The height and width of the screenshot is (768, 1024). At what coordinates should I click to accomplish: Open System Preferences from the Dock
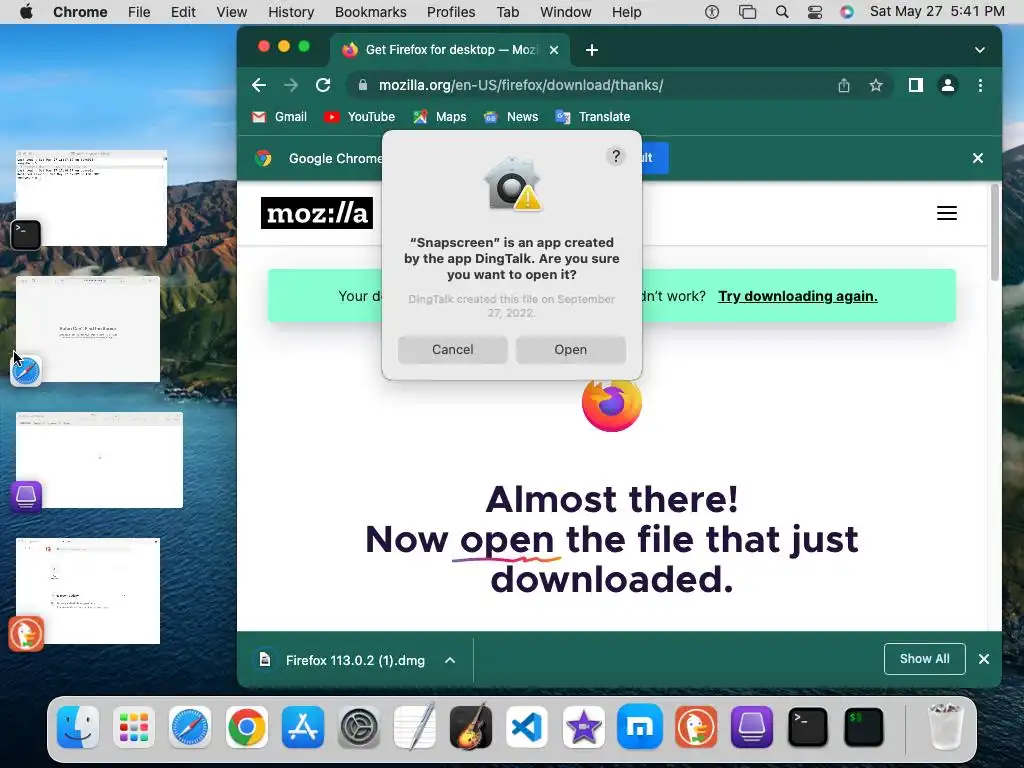[x=359, y=726]
